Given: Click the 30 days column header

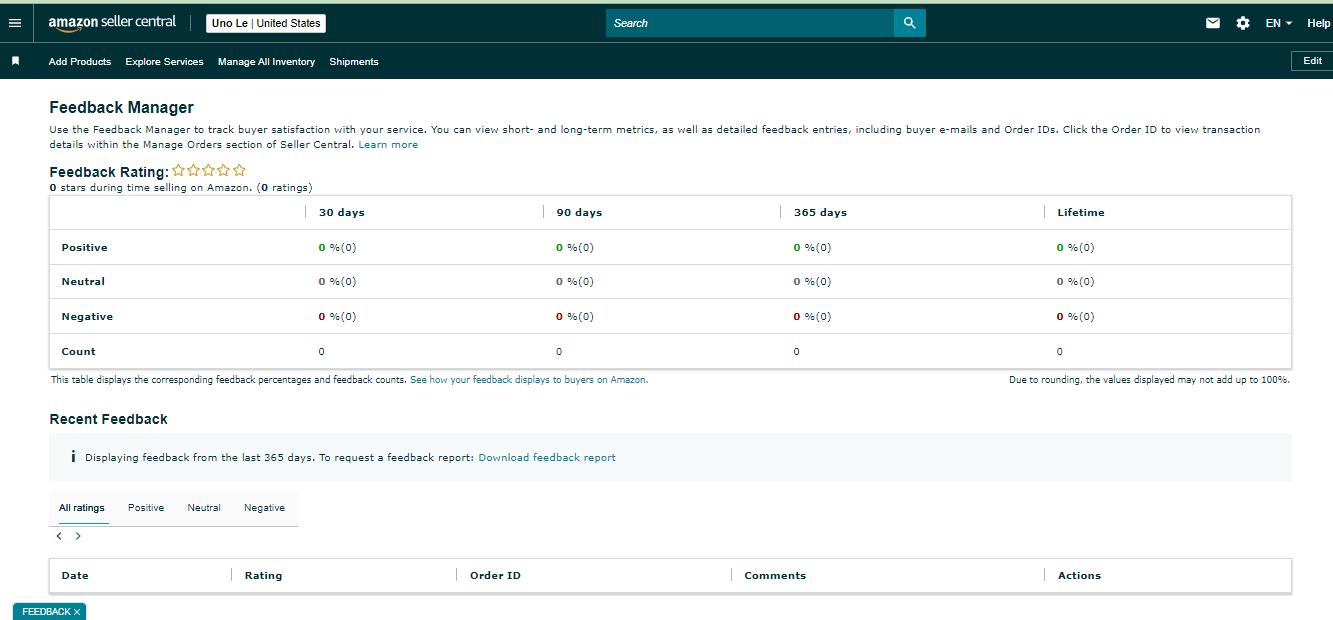Looking at the screenshot, I should point(342,212).
